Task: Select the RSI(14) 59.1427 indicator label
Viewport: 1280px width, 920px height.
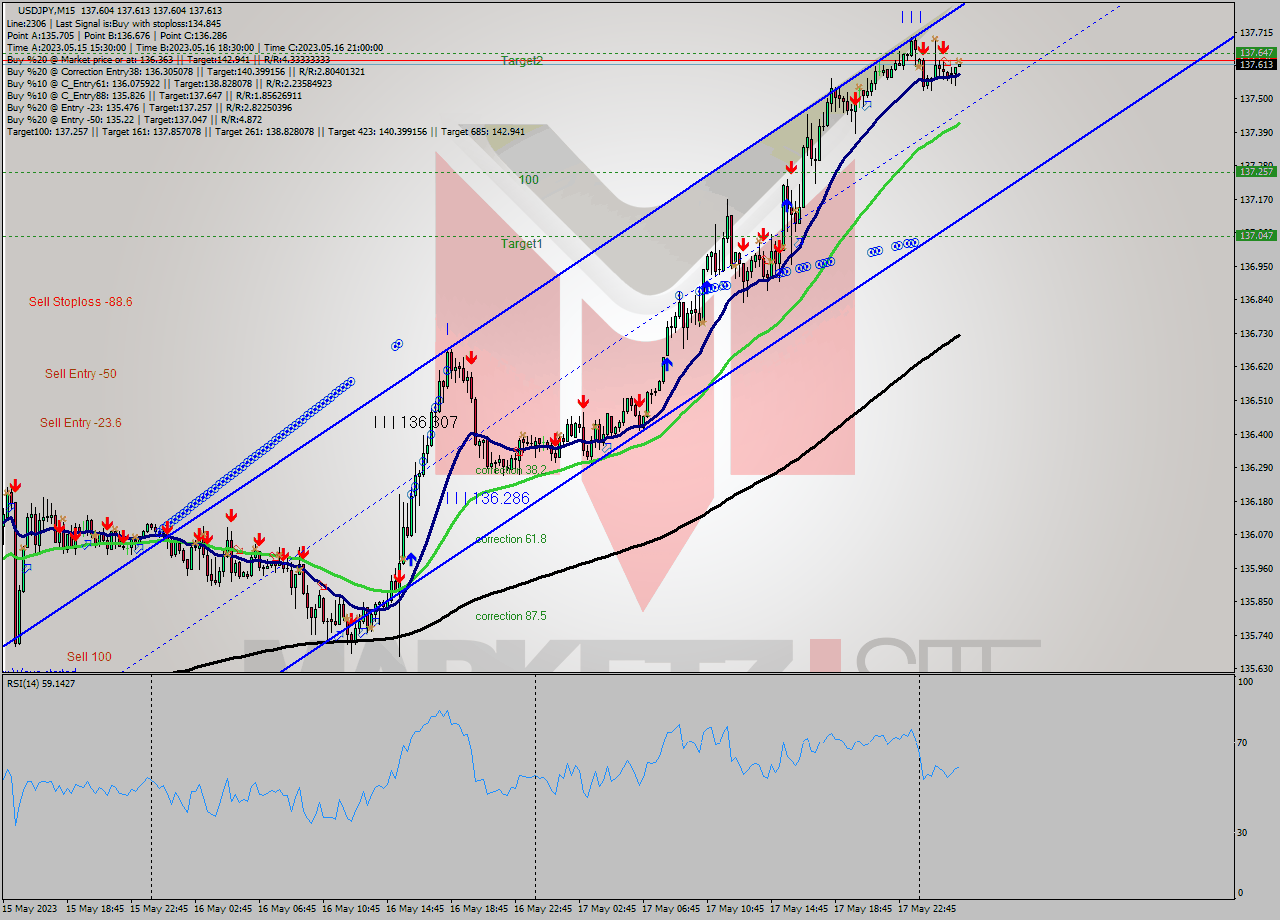Action: [x=41, y=683]
